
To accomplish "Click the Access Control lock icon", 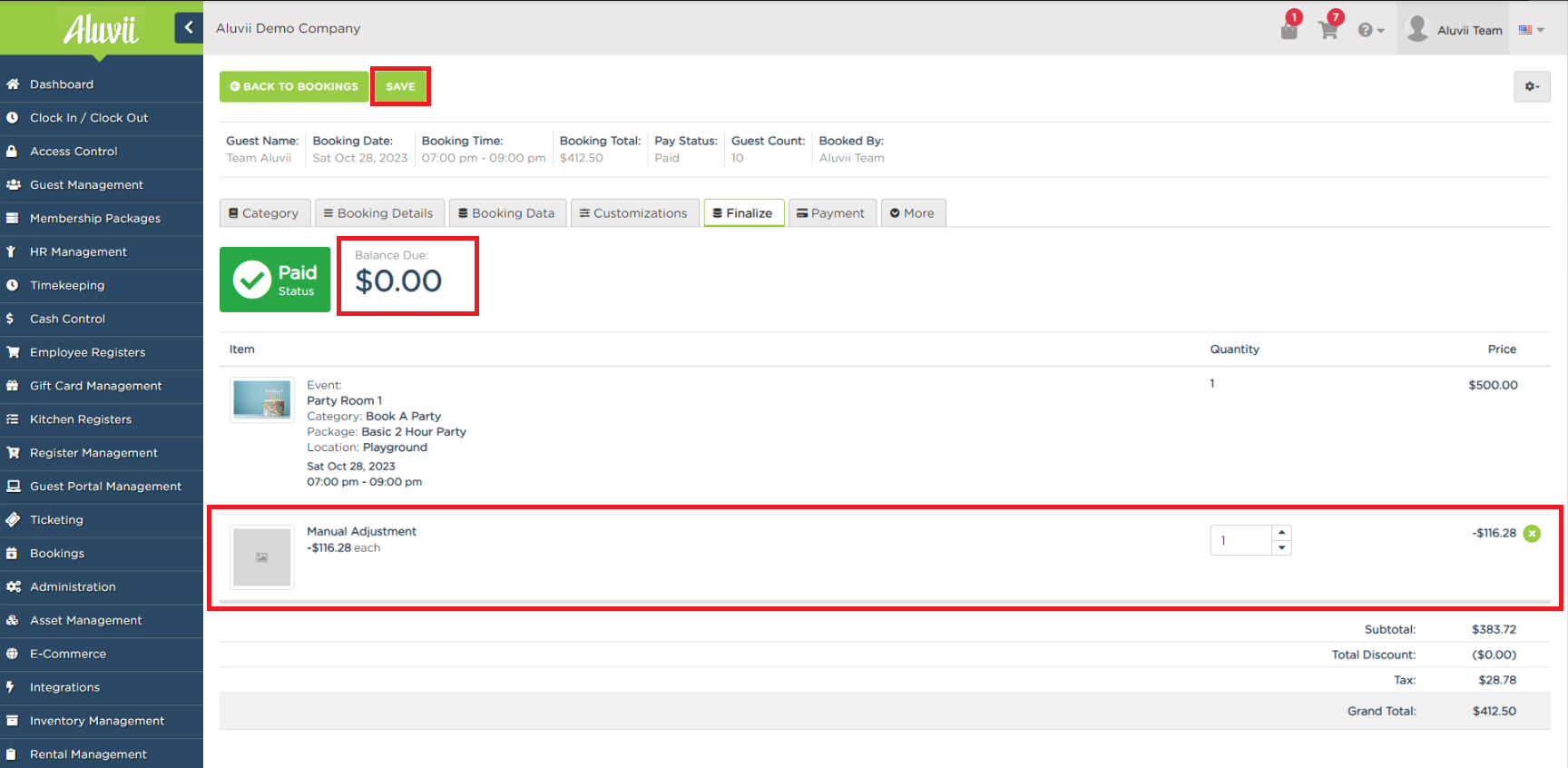I will coord(13,152).
